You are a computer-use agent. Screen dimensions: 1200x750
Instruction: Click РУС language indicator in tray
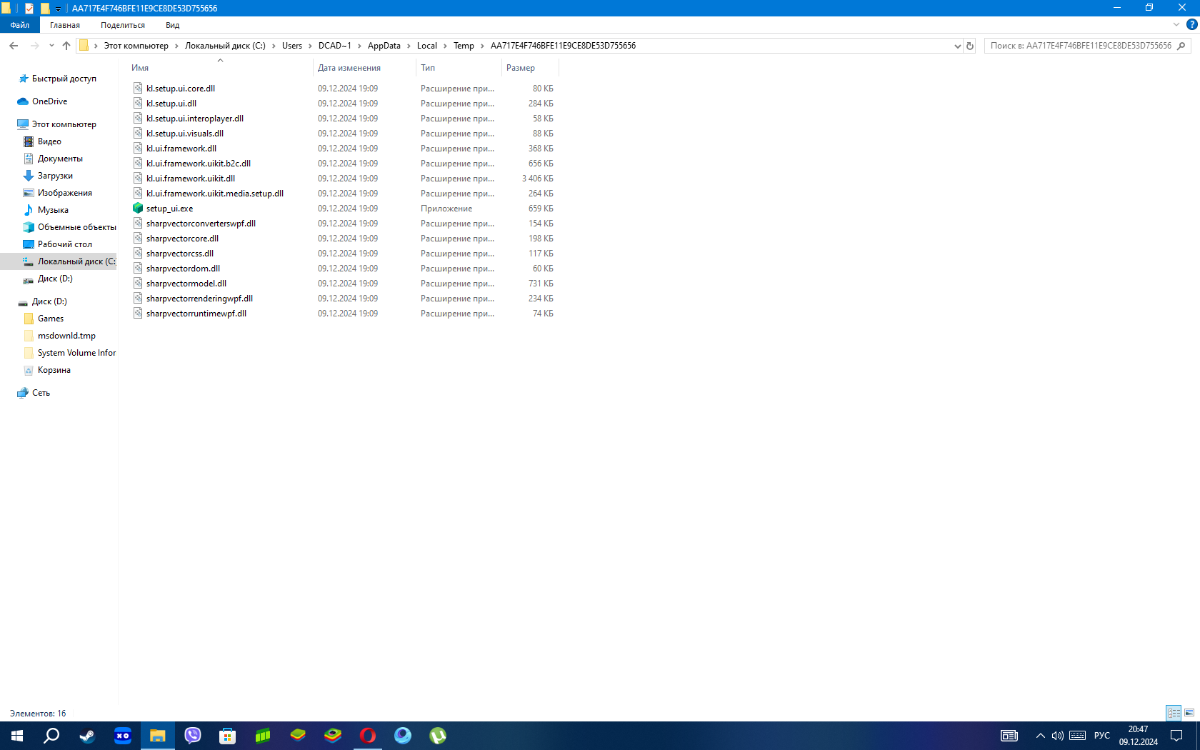(1102, 735)
